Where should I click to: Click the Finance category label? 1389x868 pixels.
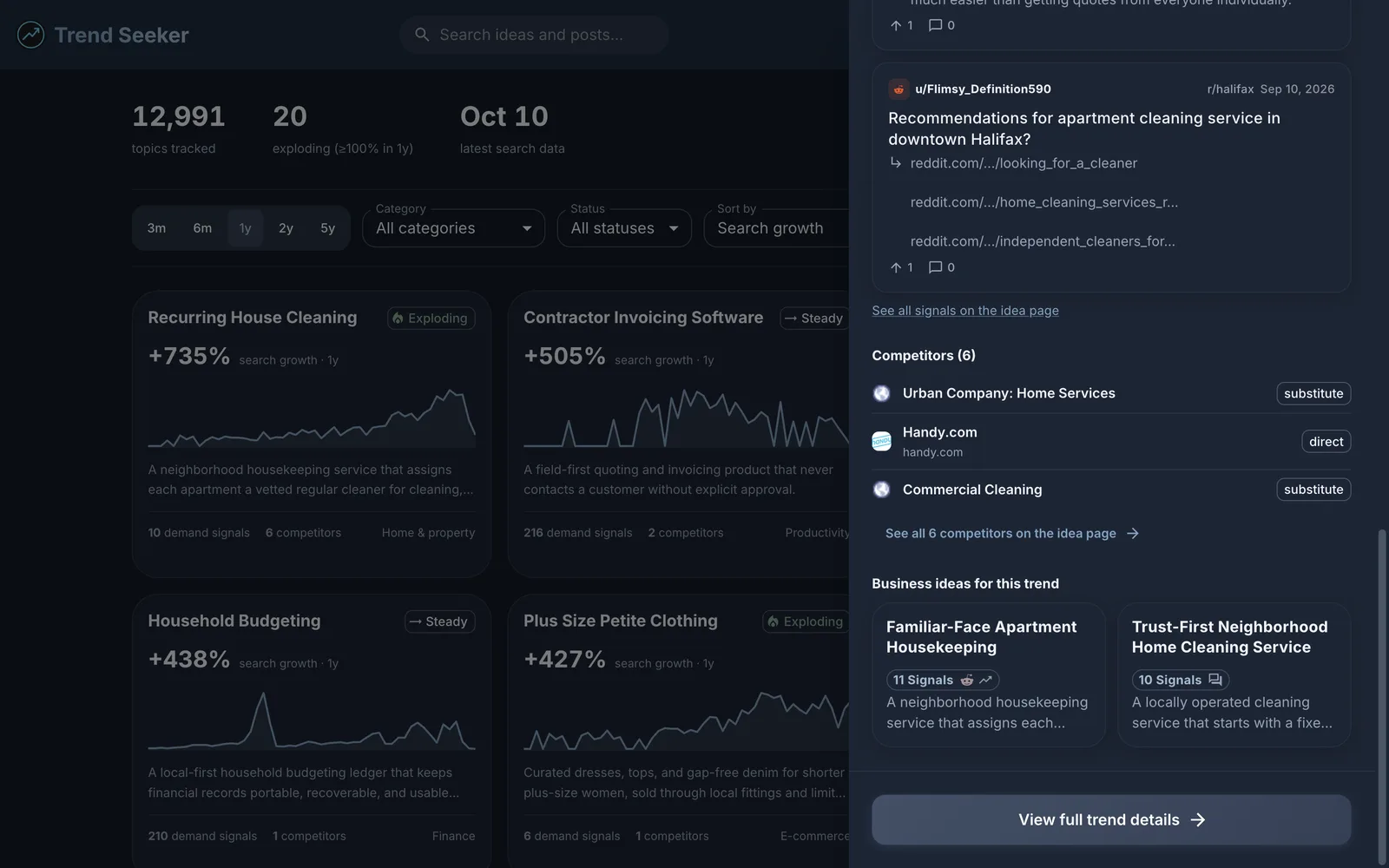(x=453, y=836)
